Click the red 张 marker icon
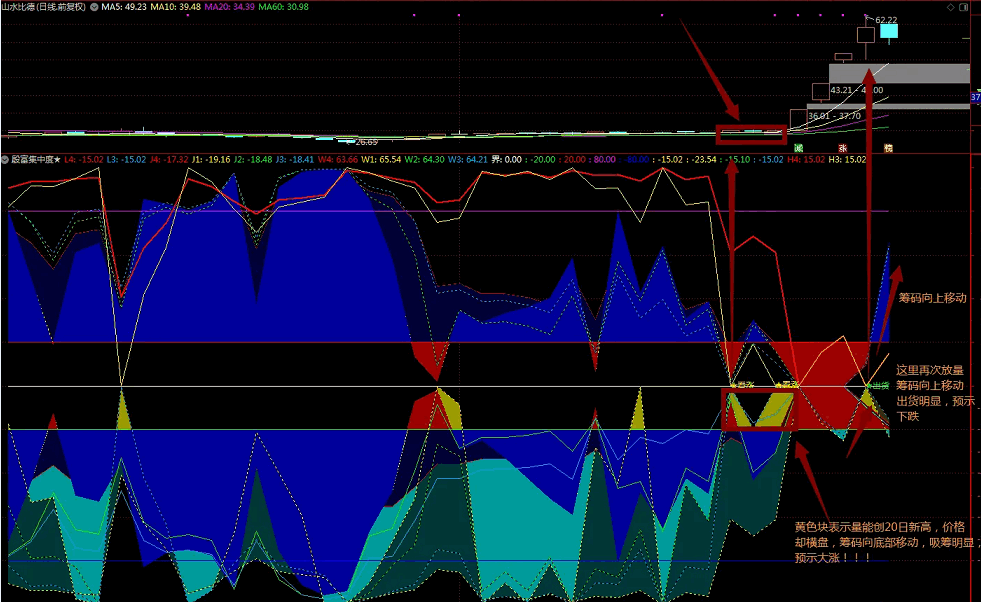Image resolution: width=981 pixels, height=602 pixels. point(843,148)
